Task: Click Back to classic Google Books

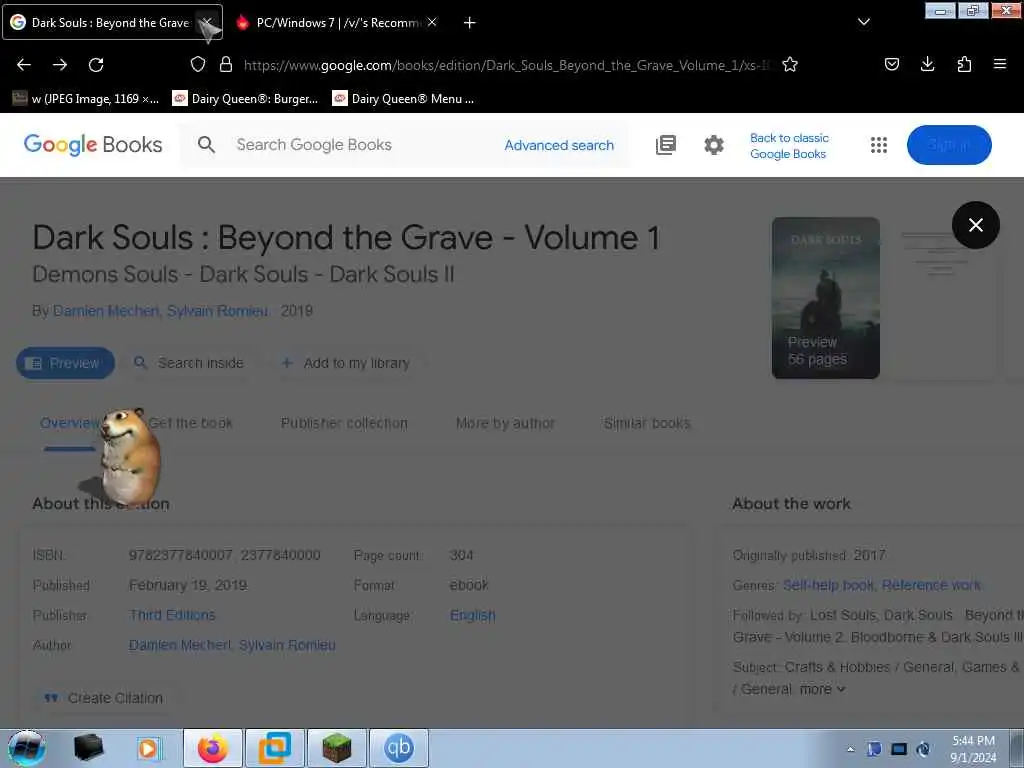Action: [x=789, y=146]
